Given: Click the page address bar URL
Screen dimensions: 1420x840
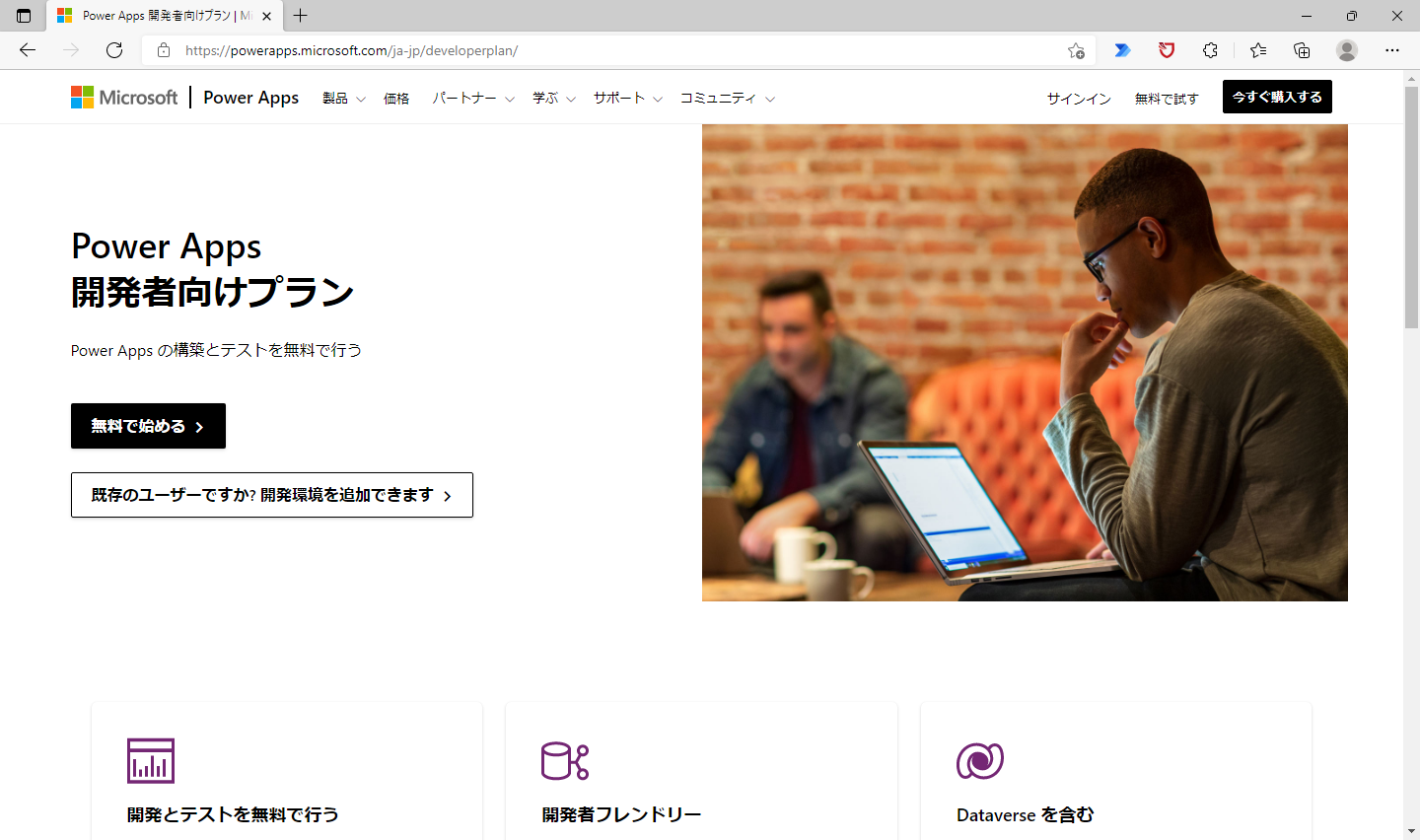Looking at the screenshot, I should pos(351,50).
